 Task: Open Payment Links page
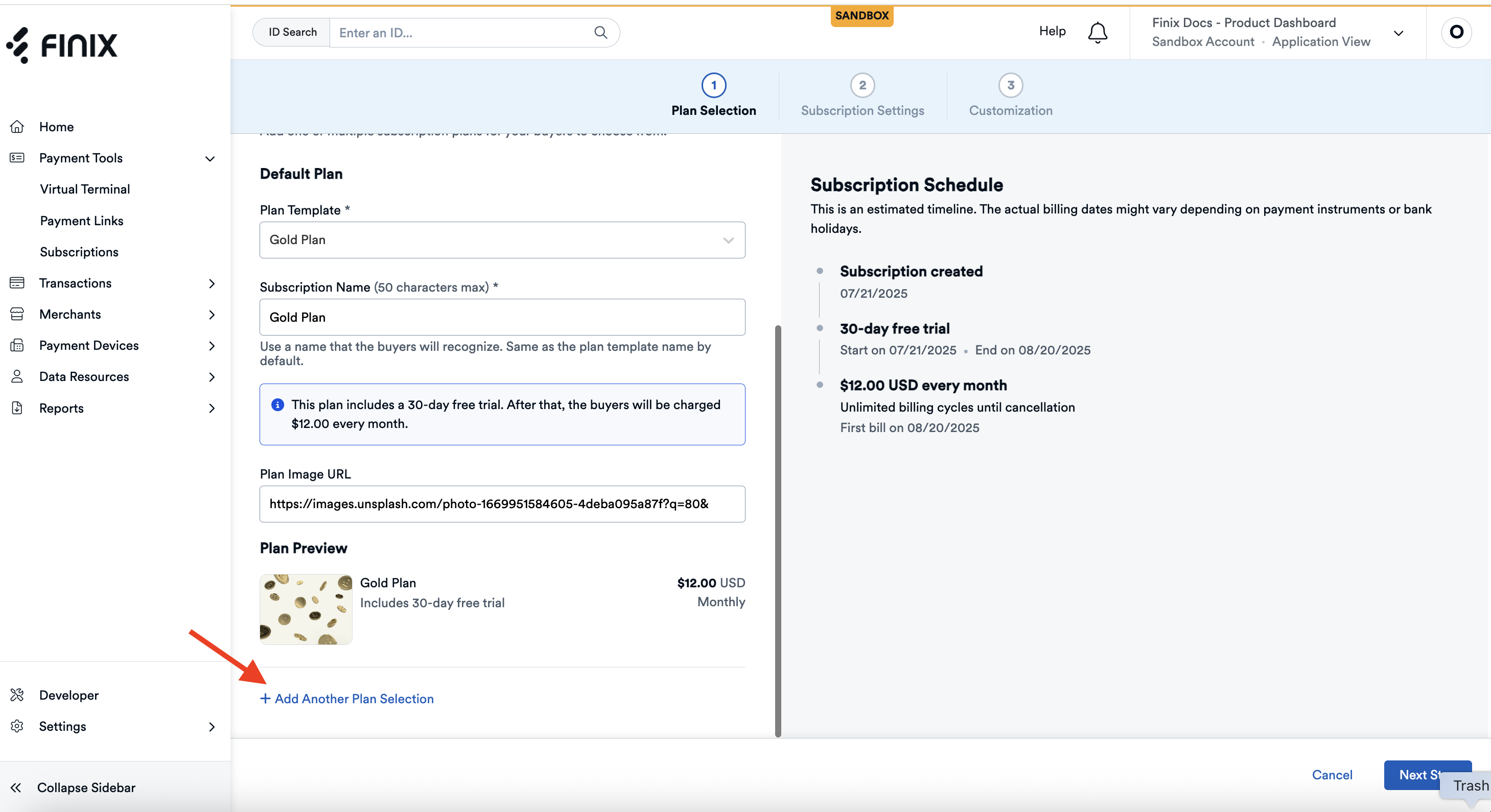click(x=82, y=220)
